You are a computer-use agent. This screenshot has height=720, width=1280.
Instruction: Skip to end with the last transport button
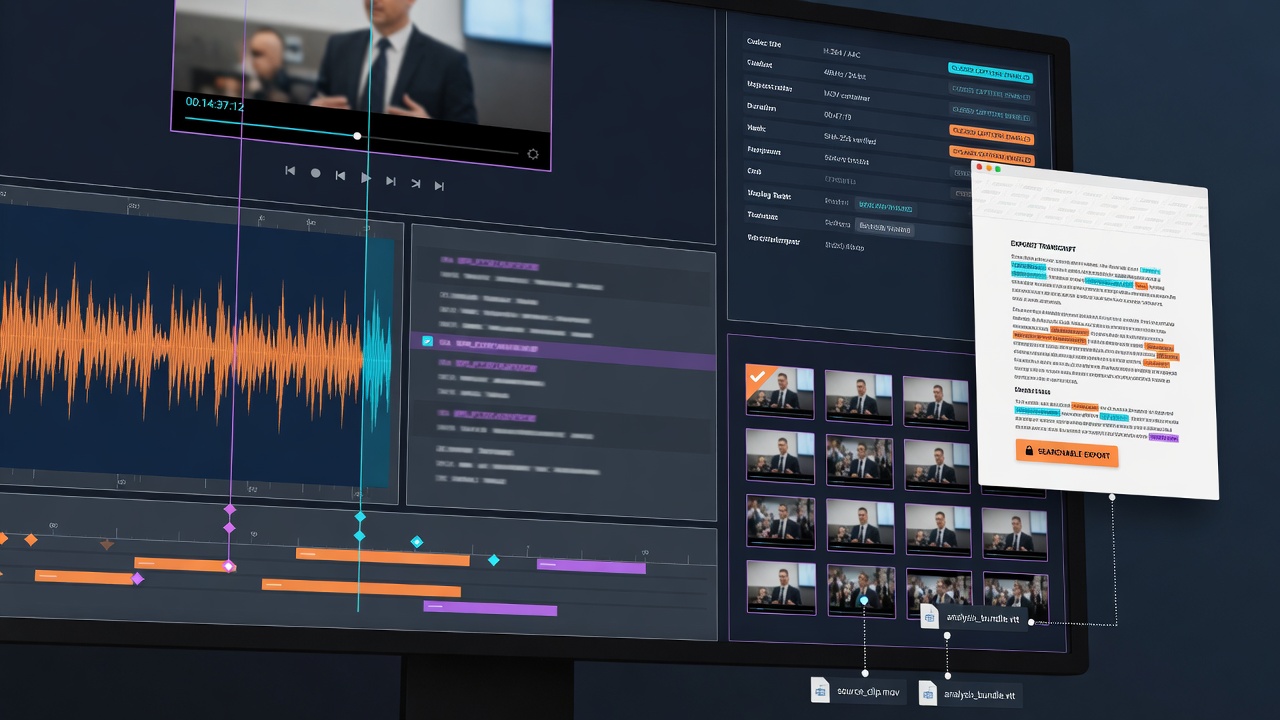[440, 185]
